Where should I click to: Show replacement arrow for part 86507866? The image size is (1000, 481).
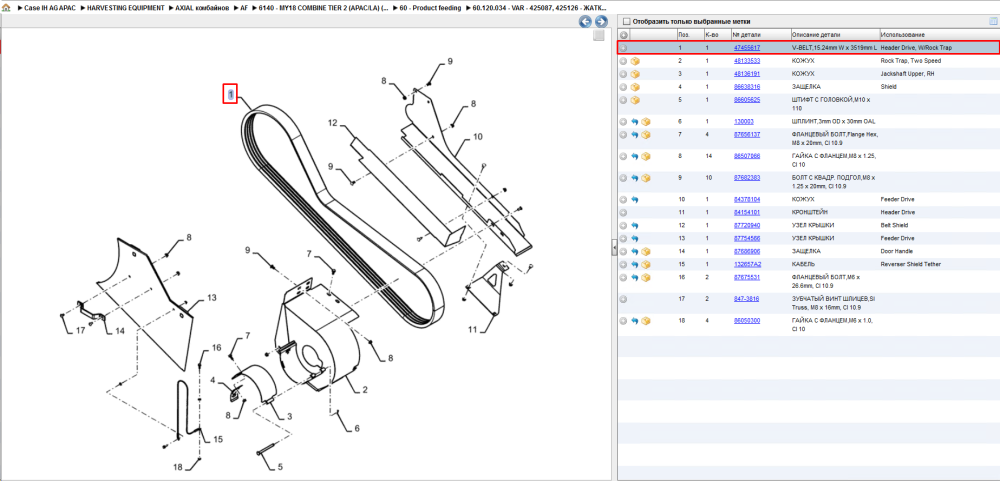click(x=635, y=156)
